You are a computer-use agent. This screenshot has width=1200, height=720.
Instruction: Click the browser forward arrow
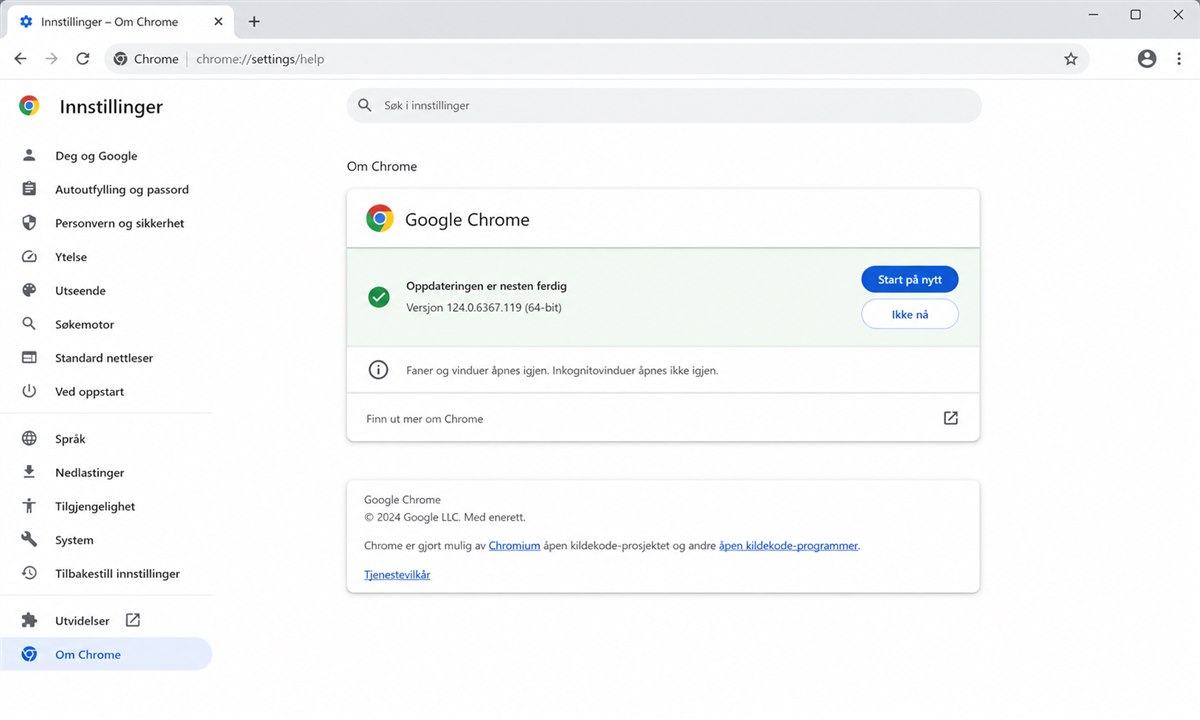[x=51, y=59]
